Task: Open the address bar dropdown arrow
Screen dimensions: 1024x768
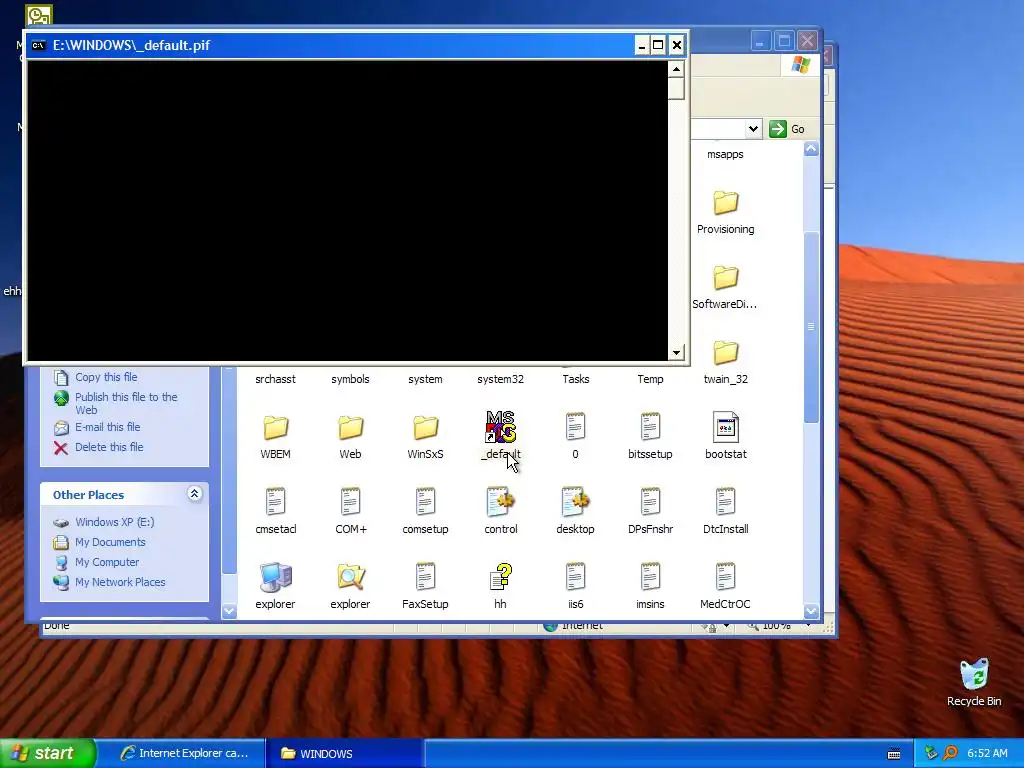Action: (x=753, y=129)
